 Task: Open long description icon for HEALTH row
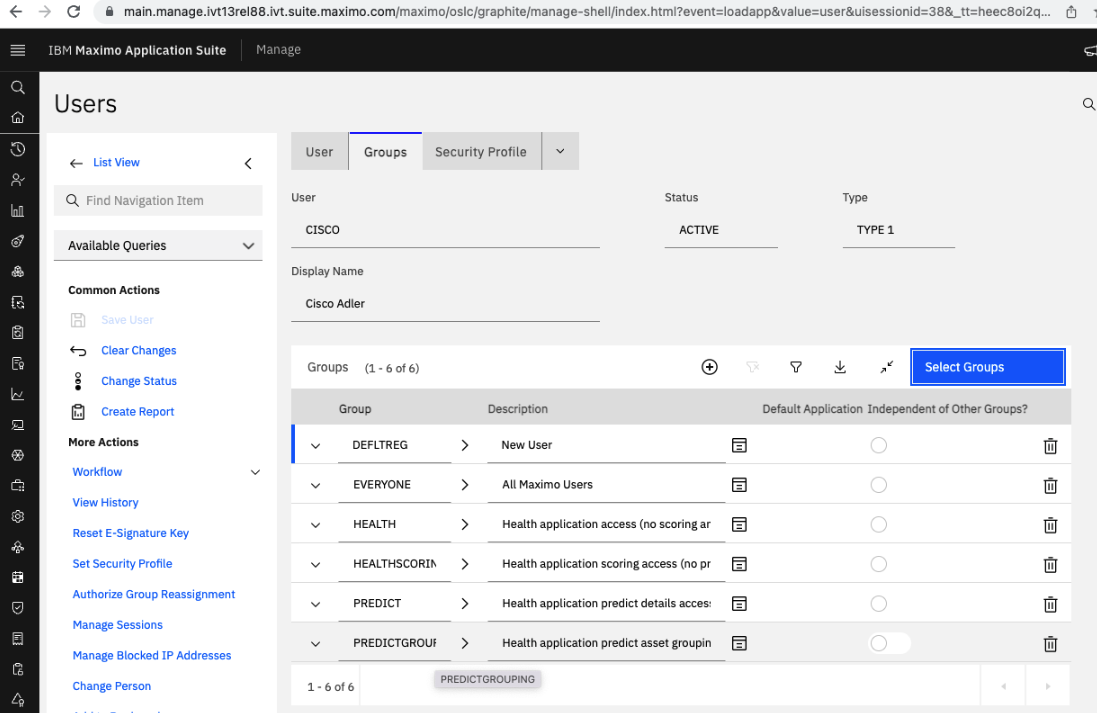[x=739, y=524]
